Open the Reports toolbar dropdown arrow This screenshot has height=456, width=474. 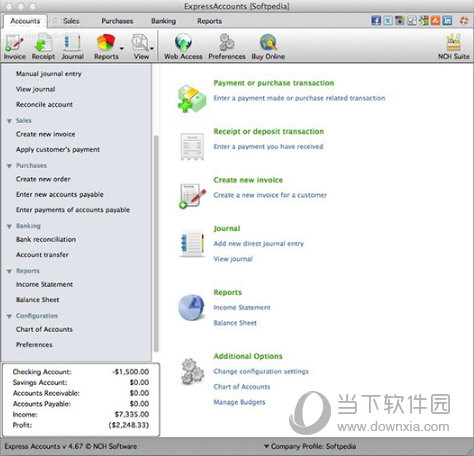click(x=122, y=49)
